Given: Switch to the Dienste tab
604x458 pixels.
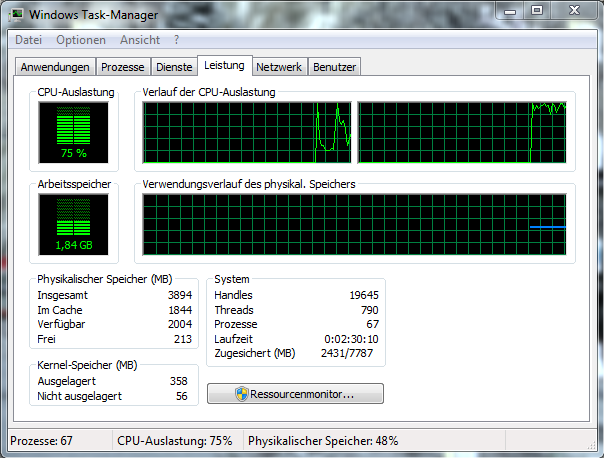Looking at the screenshot, I should pyautogui.click(x=174, y=67).
